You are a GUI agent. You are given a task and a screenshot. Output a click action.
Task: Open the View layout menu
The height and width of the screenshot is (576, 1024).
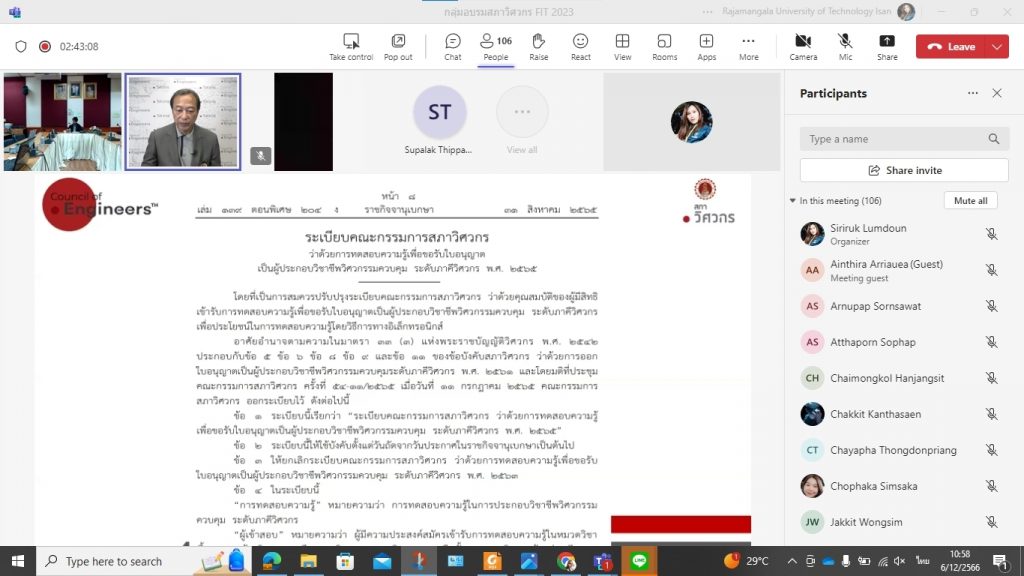coord(622,46)
